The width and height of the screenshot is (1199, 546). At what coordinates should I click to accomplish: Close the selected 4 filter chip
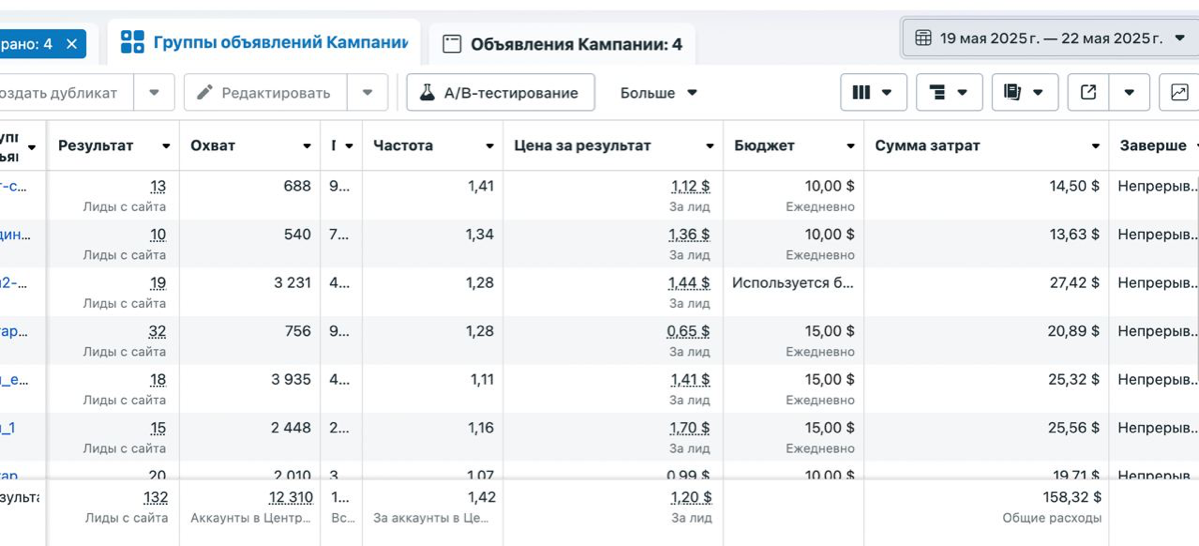tap(72, 44)
